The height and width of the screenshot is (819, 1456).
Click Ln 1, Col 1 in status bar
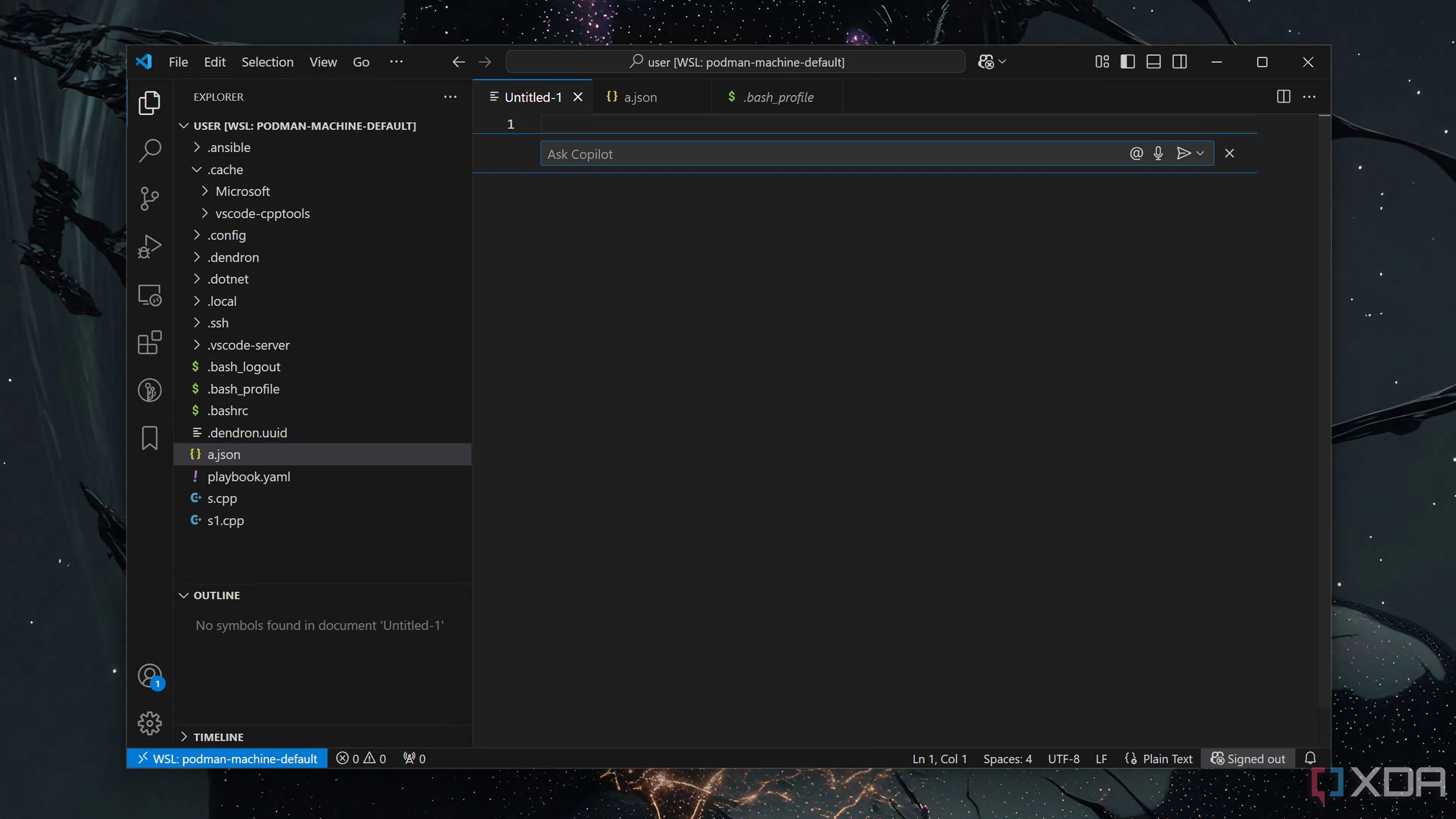940,758
